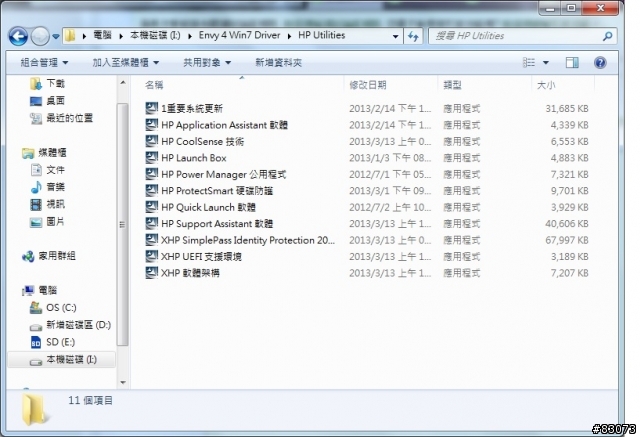Sort by the 名稱 column header
This screenshot has width=640, height=437.
[x=154, y=85]
